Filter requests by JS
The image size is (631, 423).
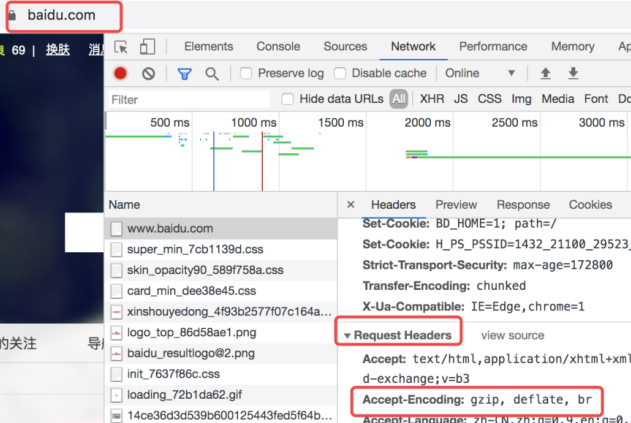coord(461,99)
